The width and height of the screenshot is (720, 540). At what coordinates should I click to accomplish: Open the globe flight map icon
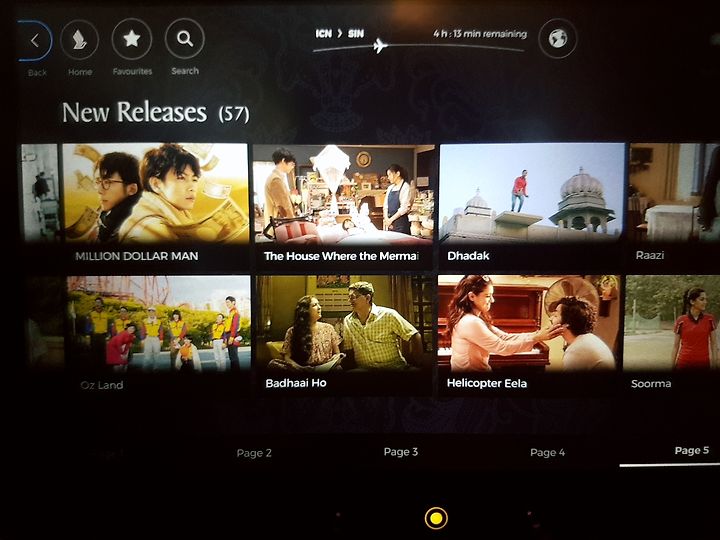point(557,38)
